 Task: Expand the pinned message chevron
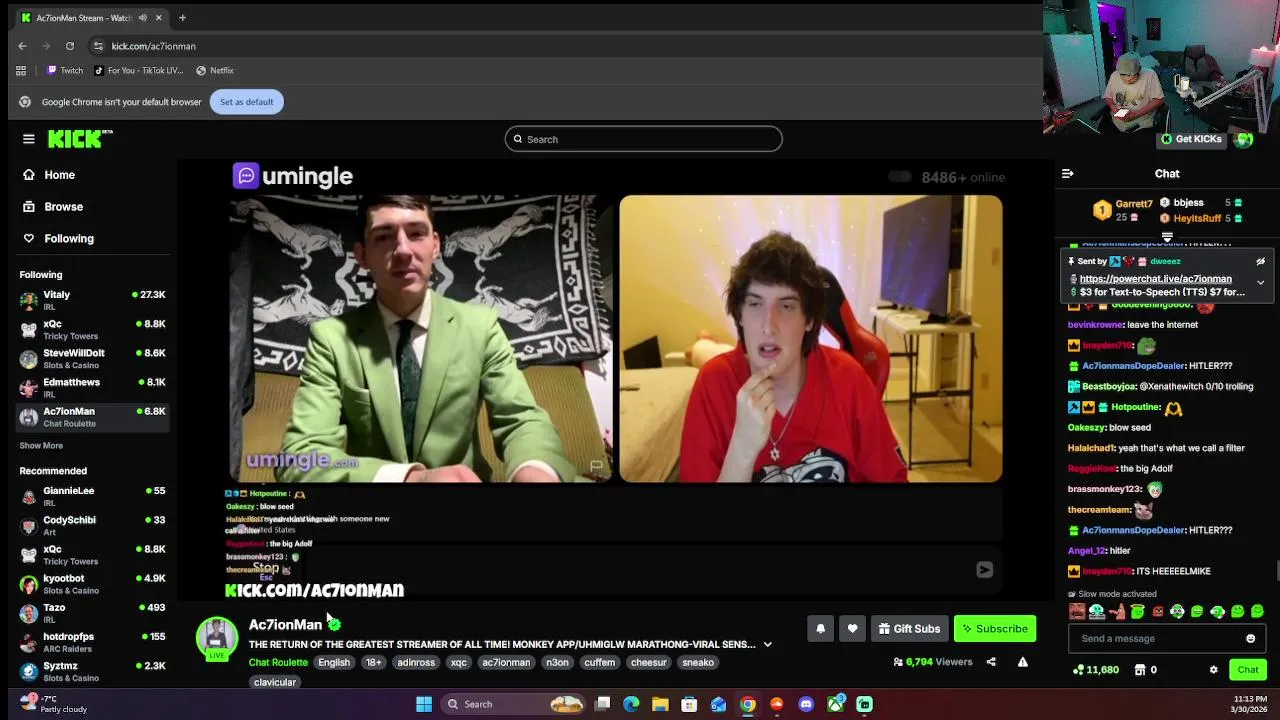pos(1260,283)
